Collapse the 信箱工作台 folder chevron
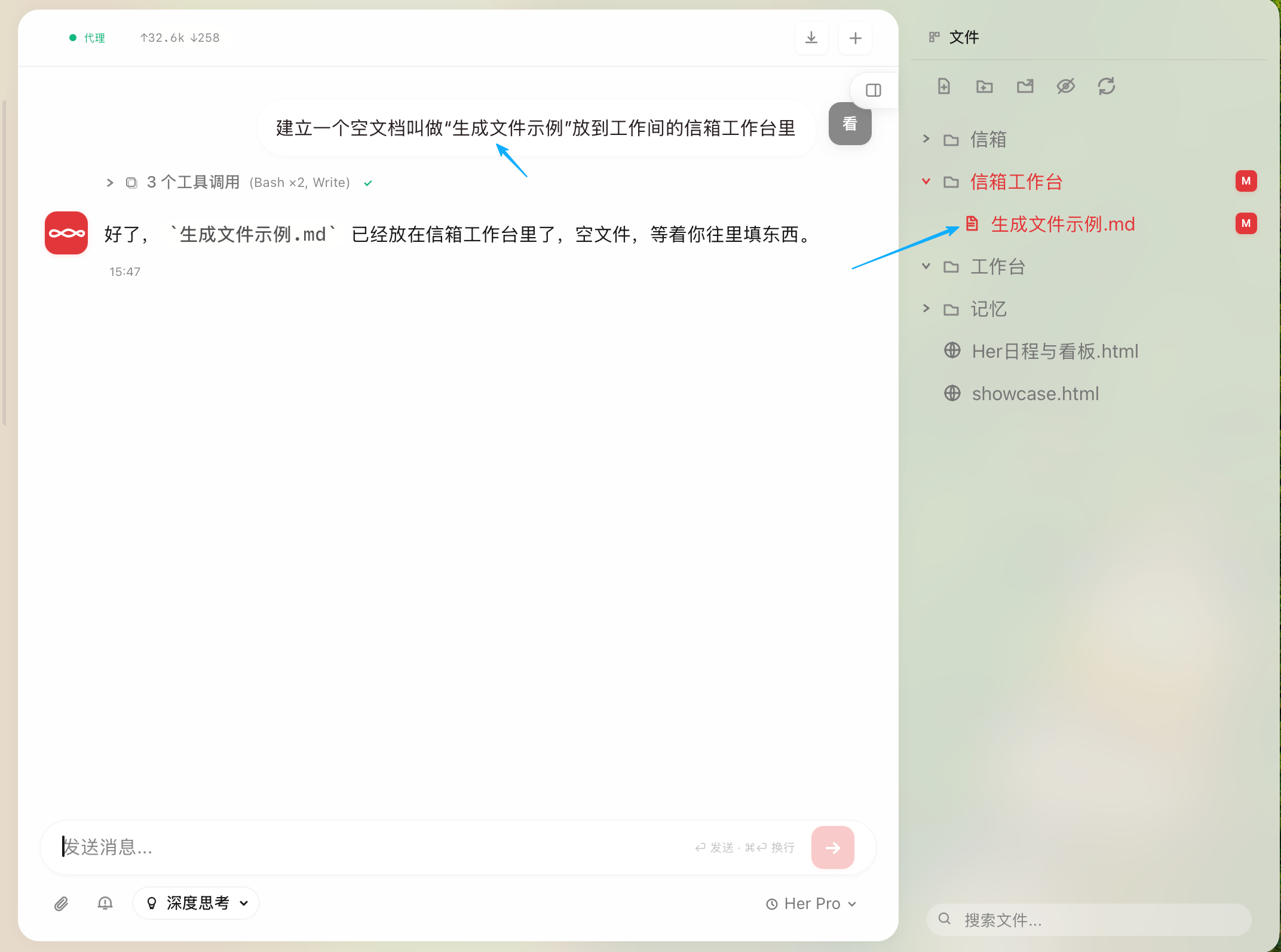The image size is (1281, 952). (926, 181)
